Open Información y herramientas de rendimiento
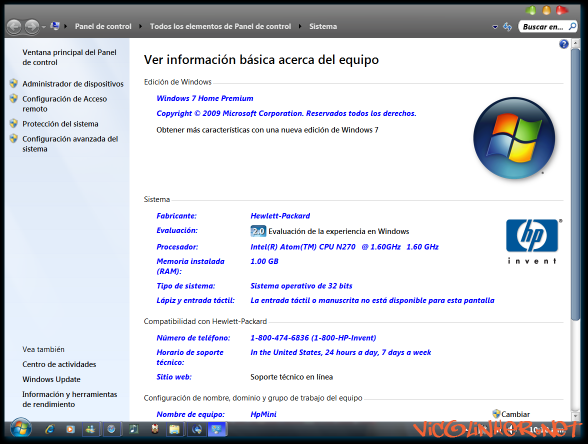Viewport: 588px width, 444px height. point(70,399)
